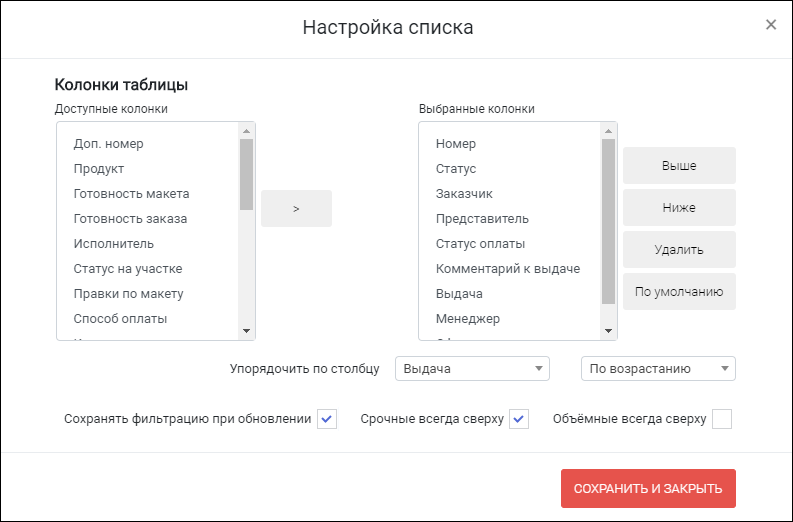The image size is (793, 522).
Task: Reset columns with По умолчанию button
Action: pos(679,291)
